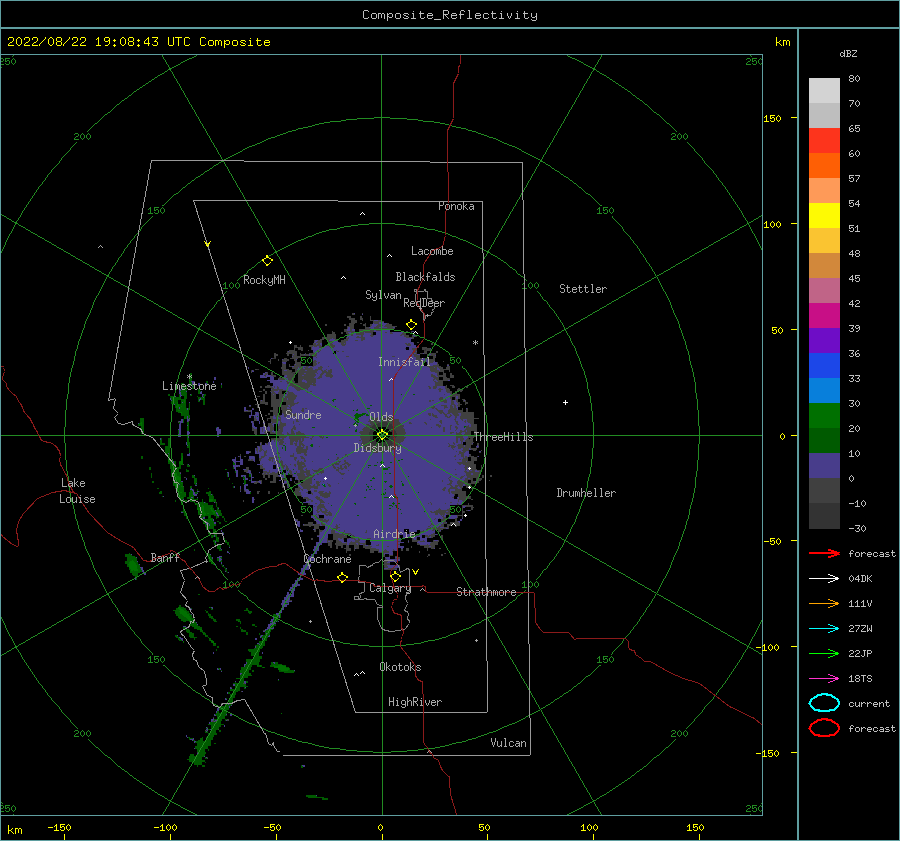Screen dimensions: 900x841
Task: Click the ThreeHills label
Action: 503,437
